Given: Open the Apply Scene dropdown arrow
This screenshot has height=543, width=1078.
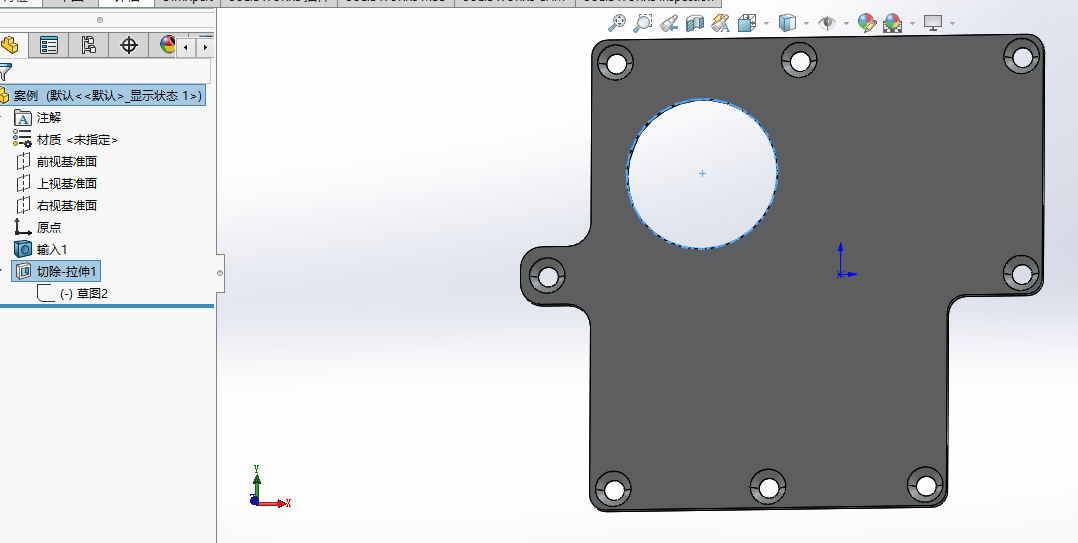Looking at the screenshot, I should tap(912, 23).
